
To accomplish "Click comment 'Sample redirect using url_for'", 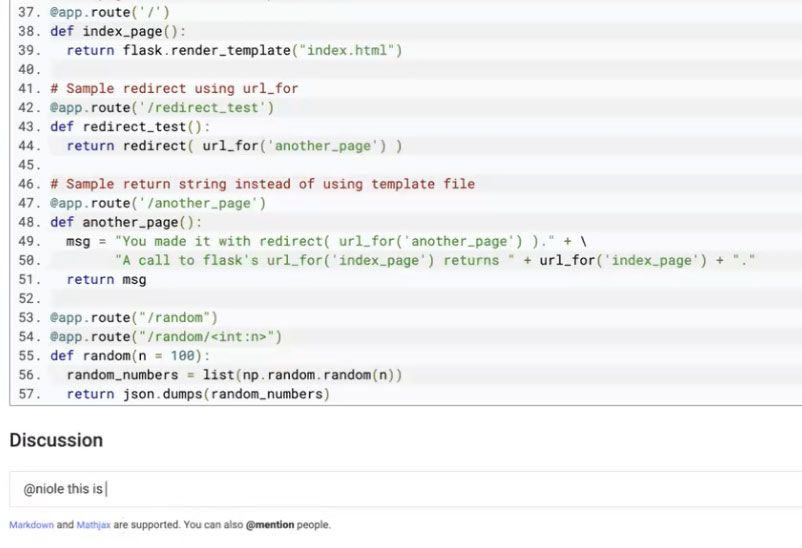I will 174,89.
